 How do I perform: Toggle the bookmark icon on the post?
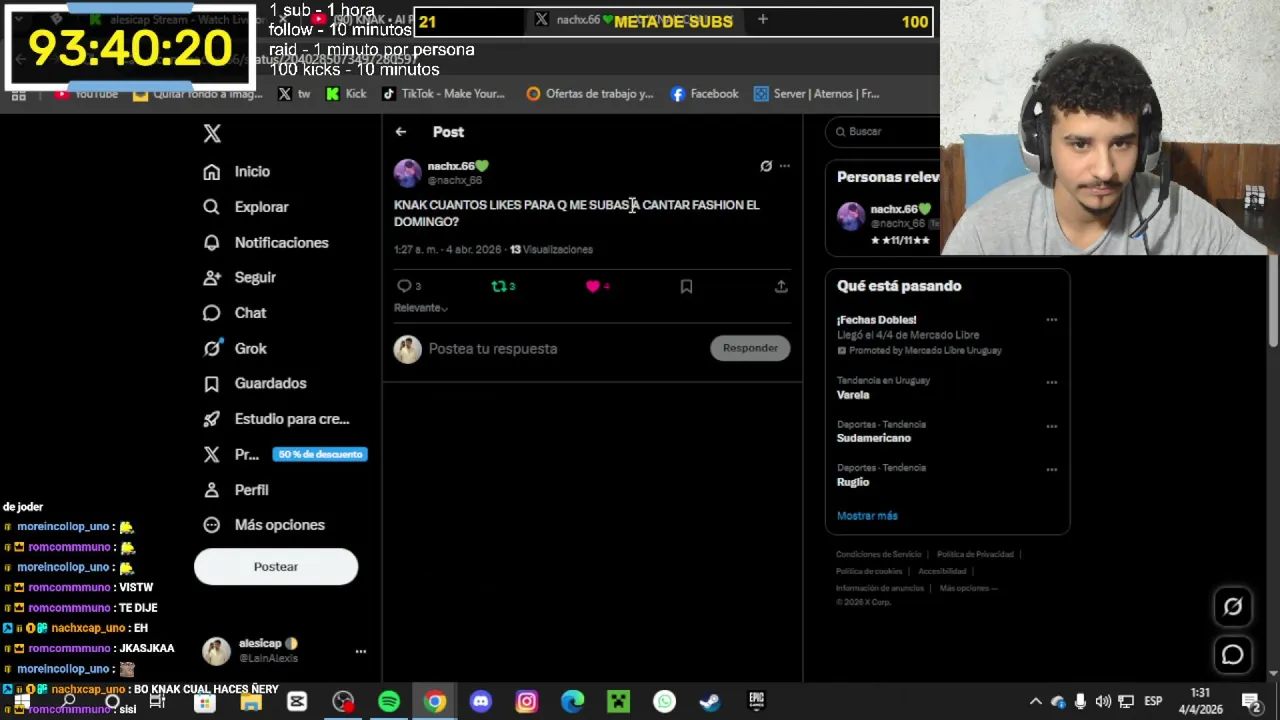pos(686,286)
